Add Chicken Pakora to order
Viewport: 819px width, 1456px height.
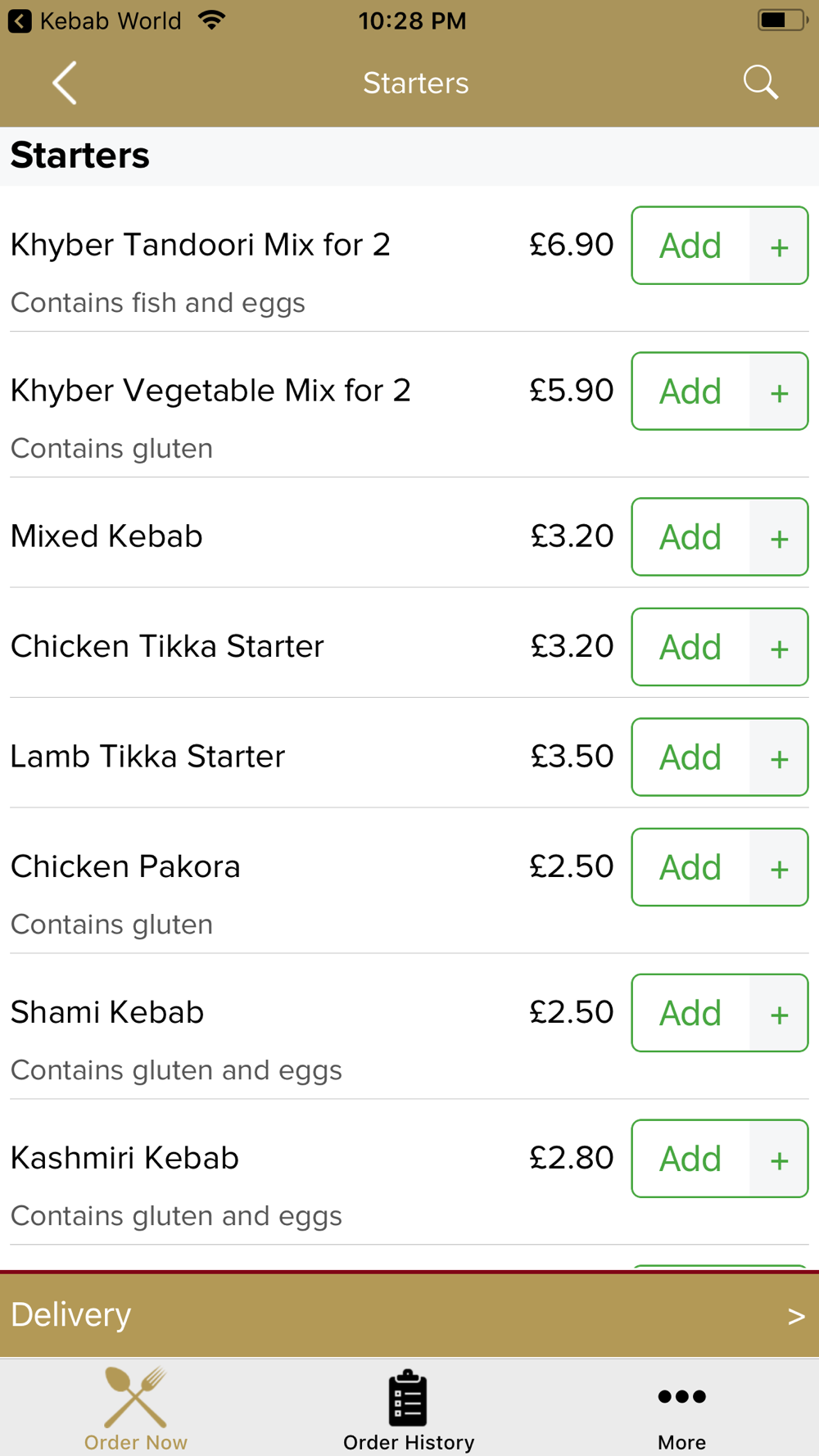click(x=690, y=867)
